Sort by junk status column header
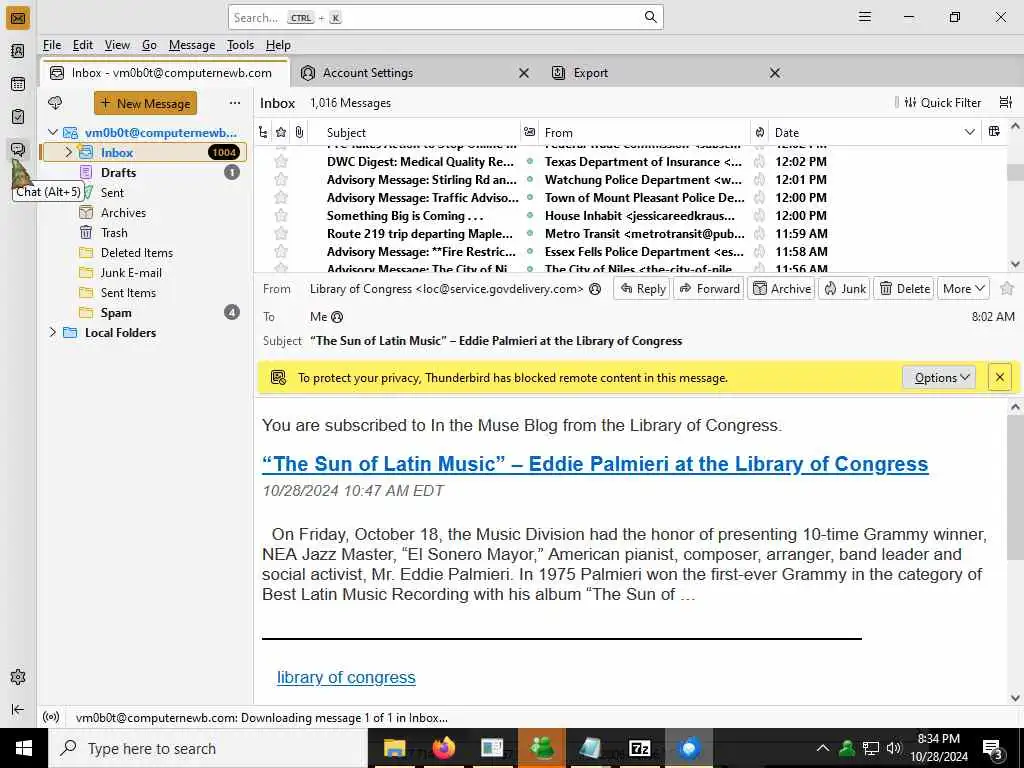 (x=760, y=132)
